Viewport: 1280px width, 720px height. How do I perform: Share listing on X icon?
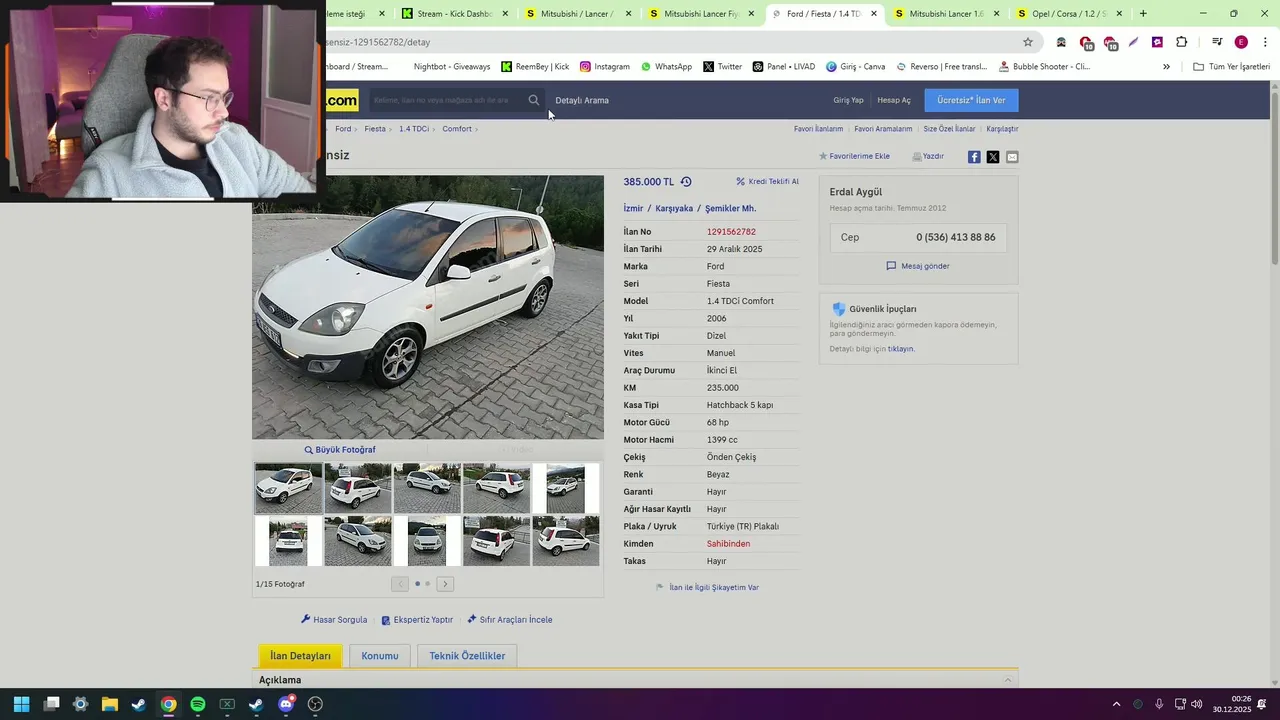coord(993,157)
